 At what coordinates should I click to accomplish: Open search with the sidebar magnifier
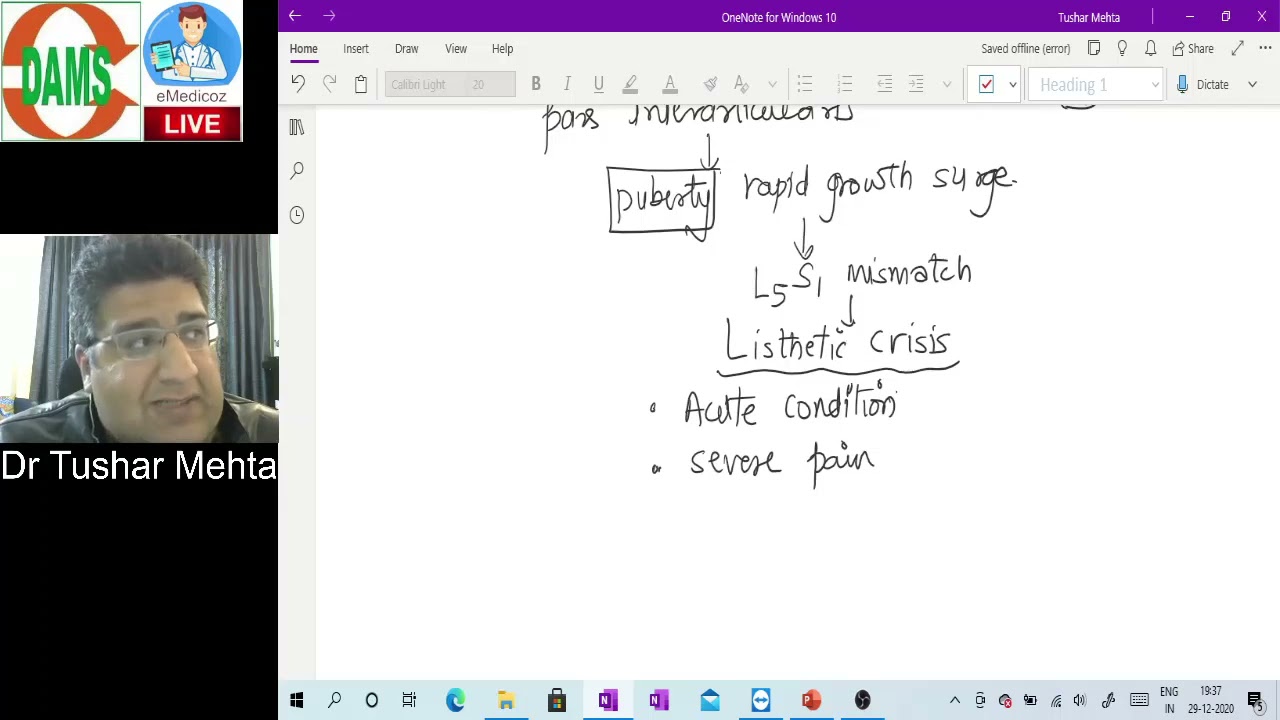[x=296, y=171]
